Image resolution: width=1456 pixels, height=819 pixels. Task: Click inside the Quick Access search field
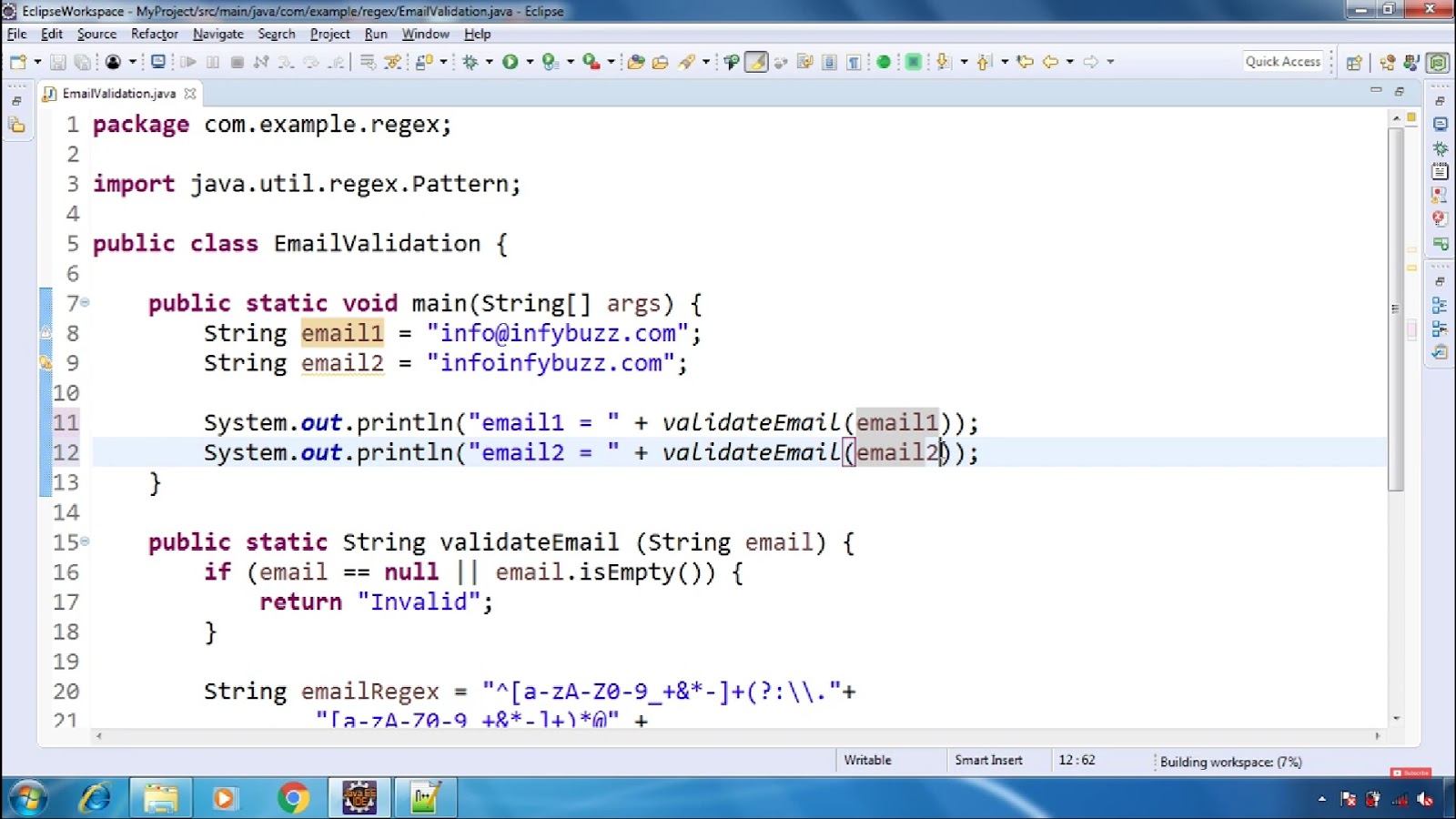(1283, 61)
